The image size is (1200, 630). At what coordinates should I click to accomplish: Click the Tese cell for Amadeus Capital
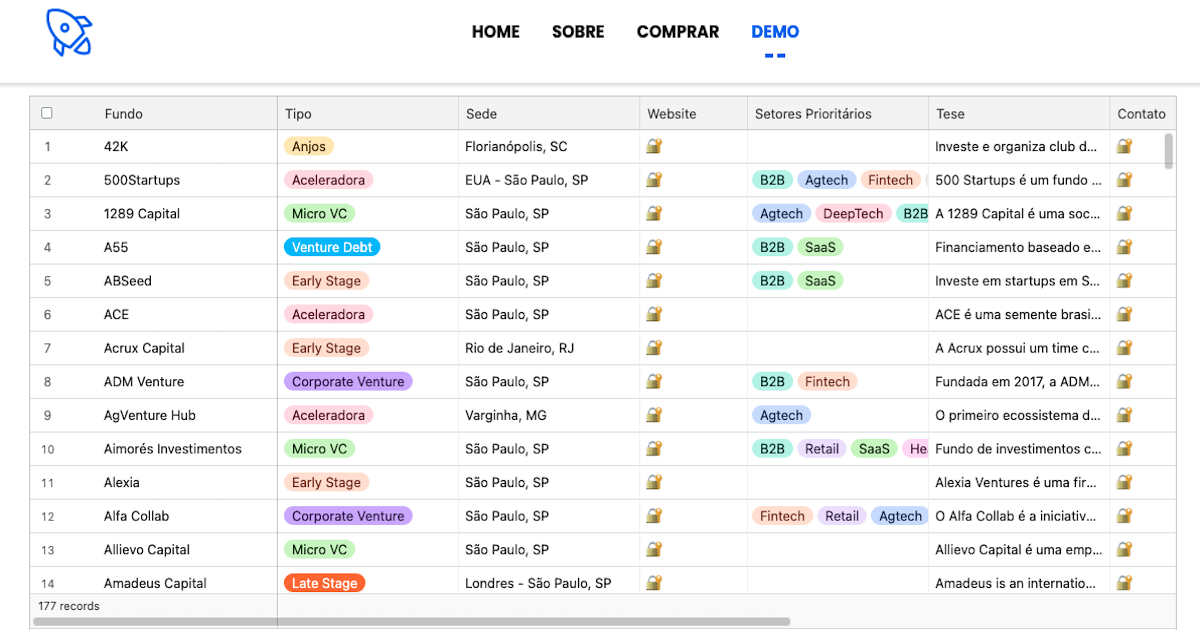1019,583
